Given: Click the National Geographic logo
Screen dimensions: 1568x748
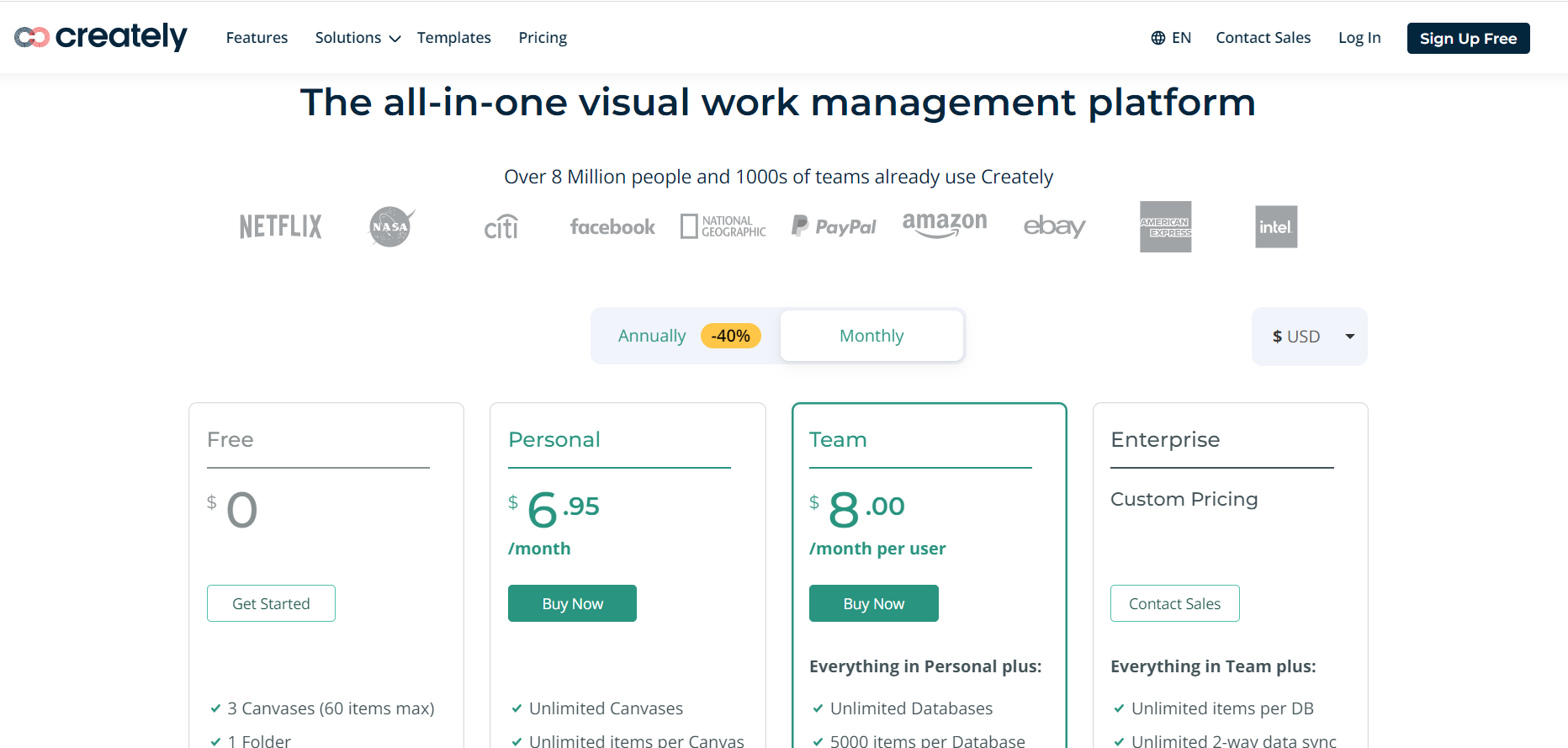Looking at the screenshot, I should (x=723, y=226).
